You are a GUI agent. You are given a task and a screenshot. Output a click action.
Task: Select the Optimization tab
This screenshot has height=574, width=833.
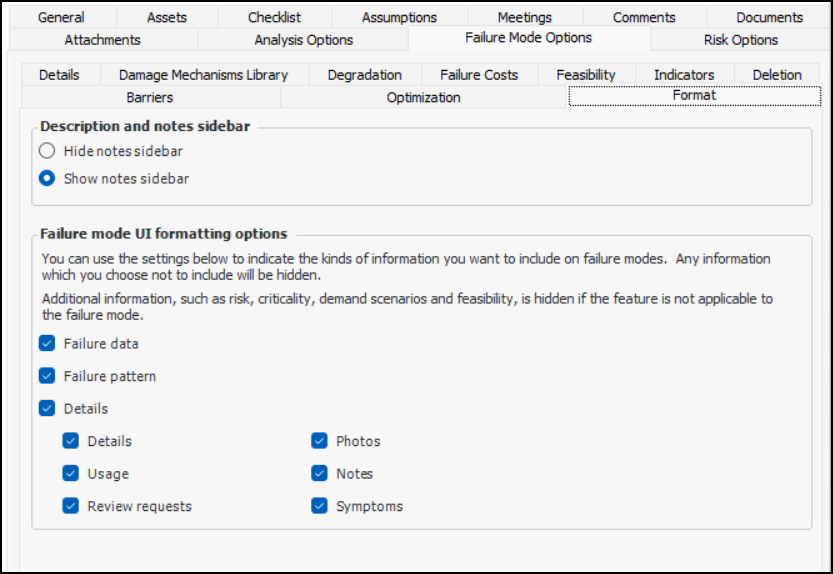[x=423, y=97]
